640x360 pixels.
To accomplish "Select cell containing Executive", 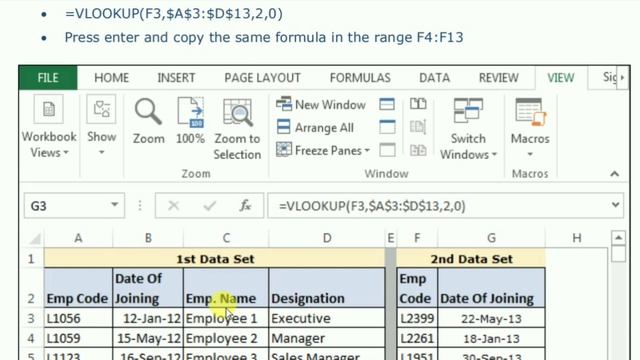I will tap(327, 318).
